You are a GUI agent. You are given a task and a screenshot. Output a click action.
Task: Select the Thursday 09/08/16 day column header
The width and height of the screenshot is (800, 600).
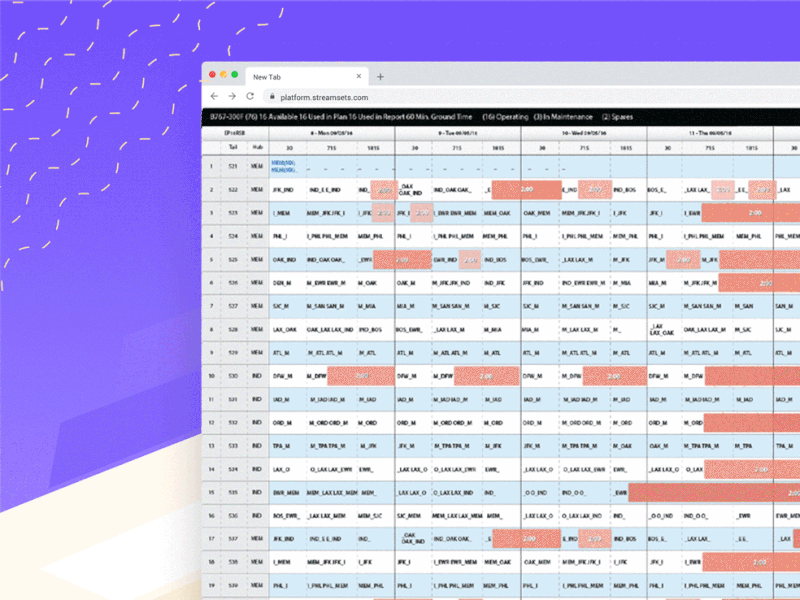coord(710,133)
